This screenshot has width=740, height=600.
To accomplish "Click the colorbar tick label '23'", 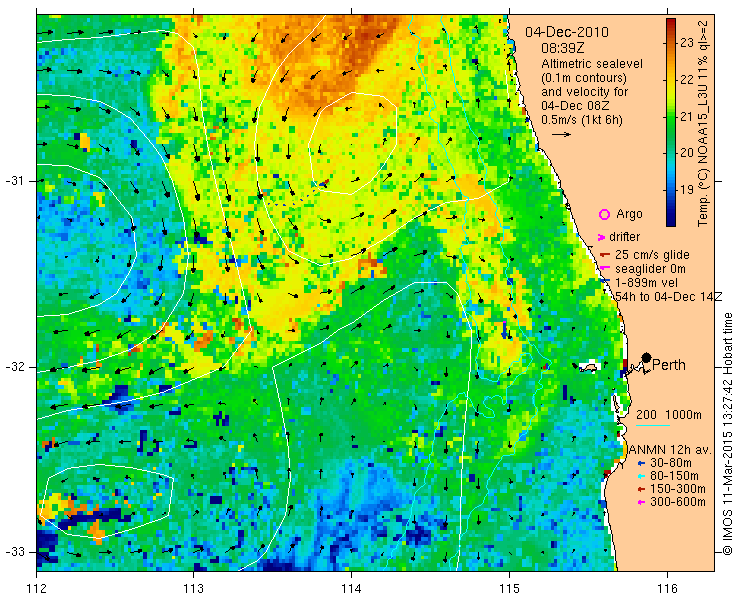I will click(x=687, y=43).
